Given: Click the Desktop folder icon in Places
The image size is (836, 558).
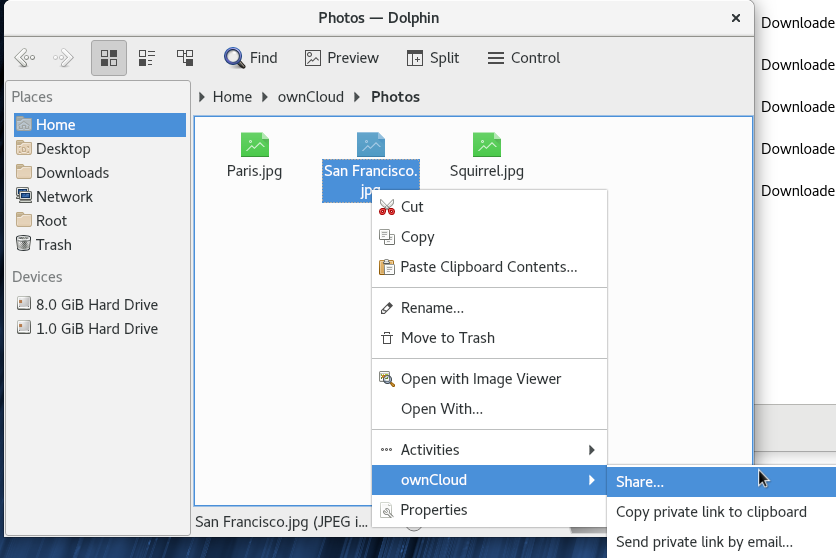Looking at the screenshot, I should (x=23, y=148).
